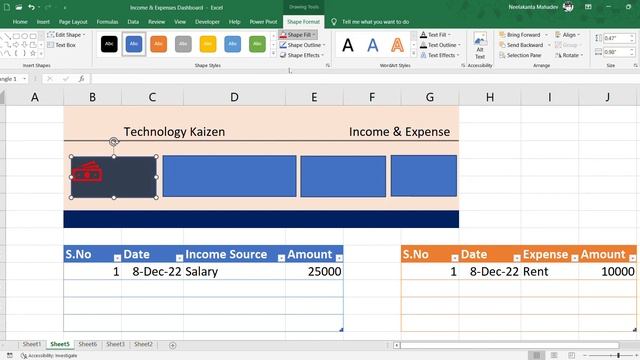Switch to Sheet3 tab
The width and height of the screenshot is (640, 360).
point(116,344)
